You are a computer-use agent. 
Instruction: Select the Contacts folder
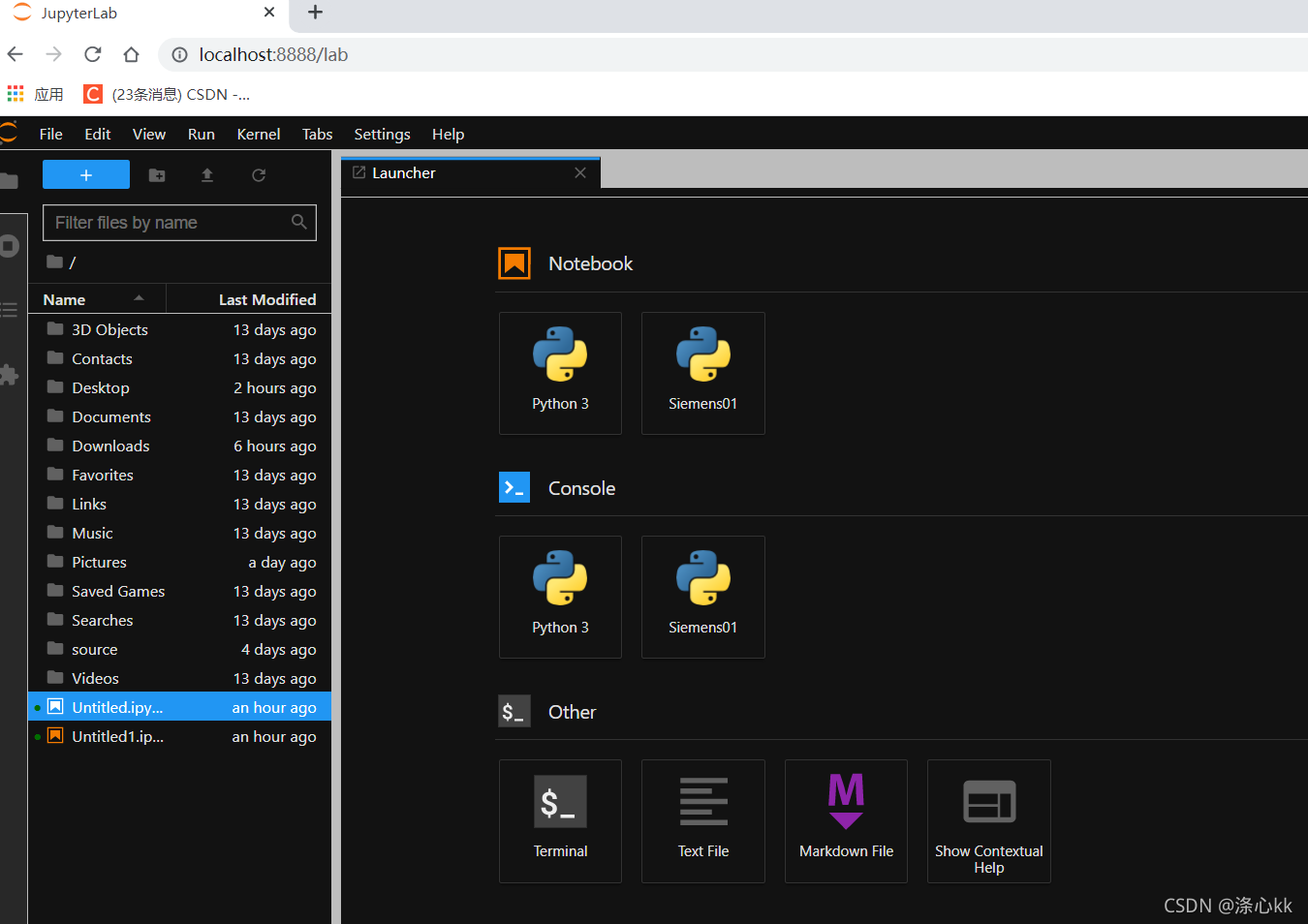(180, 358)
